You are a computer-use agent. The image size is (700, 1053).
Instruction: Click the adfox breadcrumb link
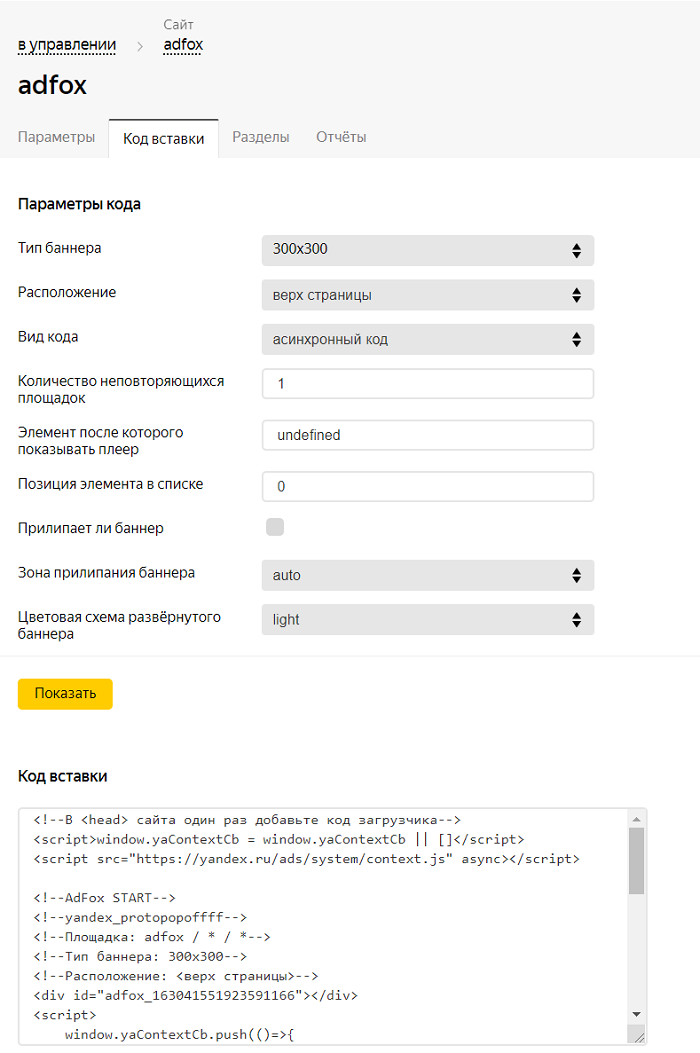[183, 45]
